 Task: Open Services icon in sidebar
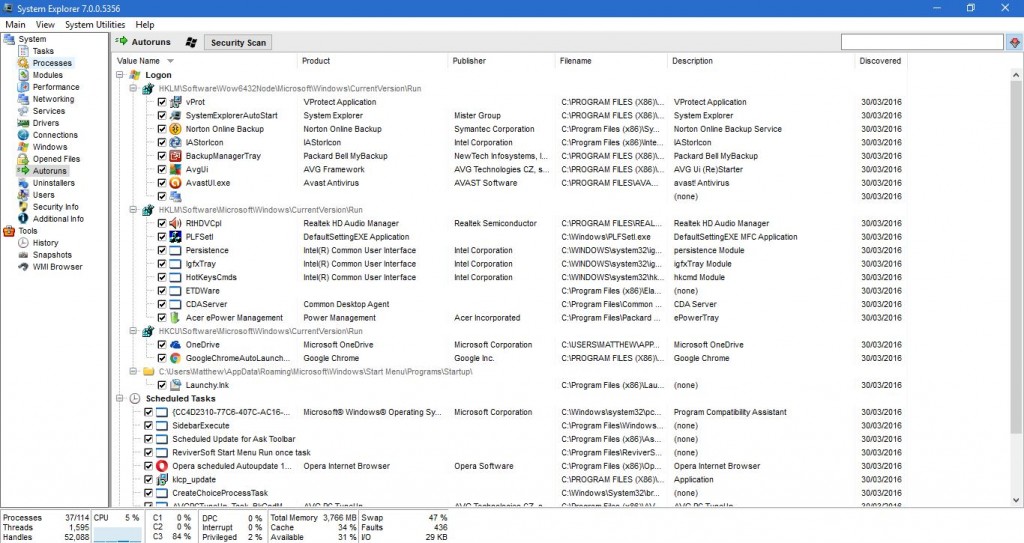[x=23, y=111]
